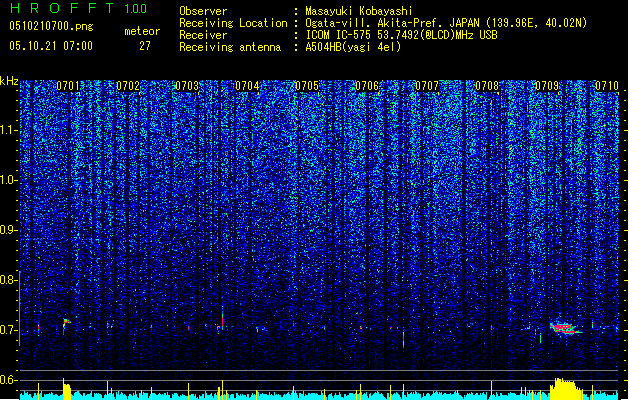Click the 0708 time marker
This screenshot has width=629, height=400.
coord(487,86)
